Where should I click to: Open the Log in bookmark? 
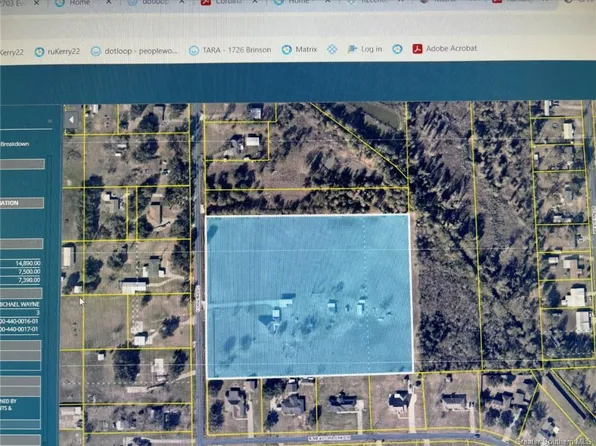coord(365,49)
